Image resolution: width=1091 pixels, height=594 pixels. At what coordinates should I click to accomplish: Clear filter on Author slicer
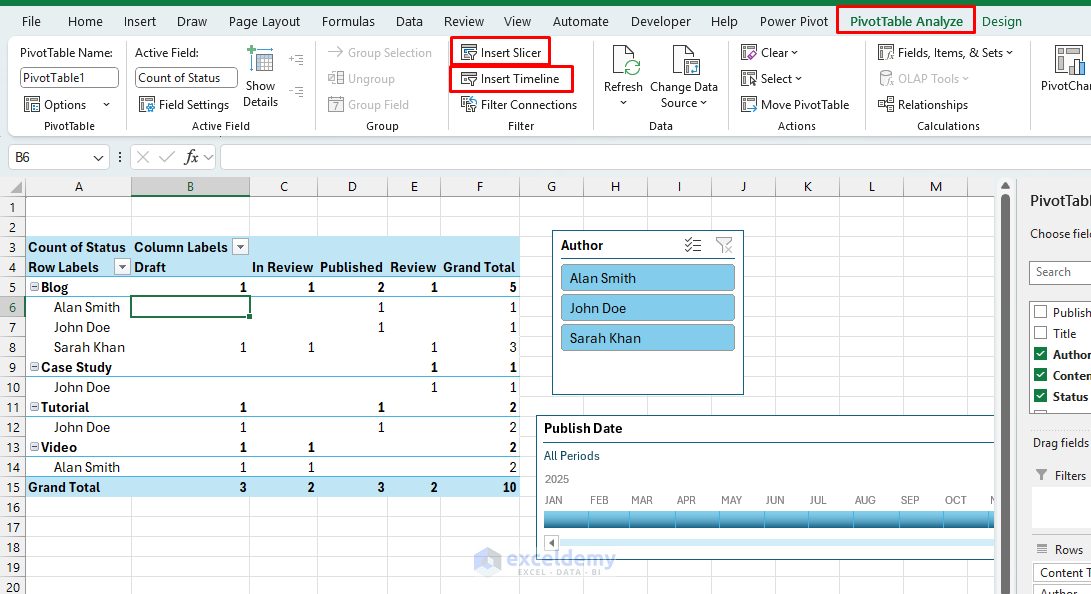click(724, 245)
